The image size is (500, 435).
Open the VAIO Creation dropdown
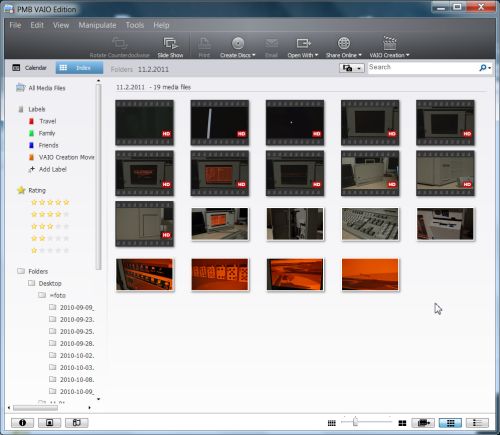pyautogui.click(x=389, y=47)
